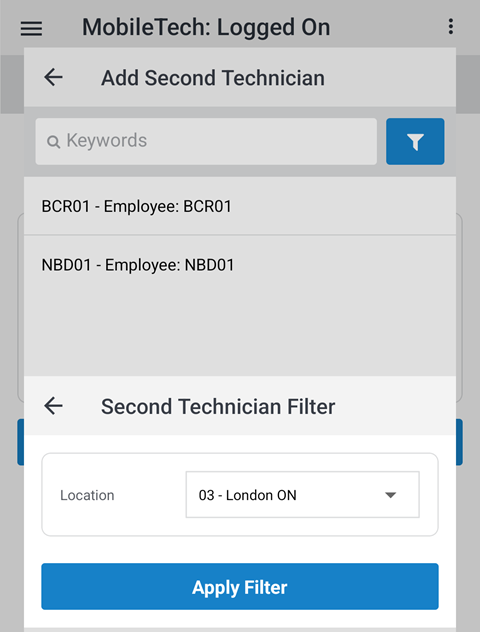The width and height of the screenshot is (480, 632).
Task: Open the 03 - London ON combo box
Action: click(302, 495)
